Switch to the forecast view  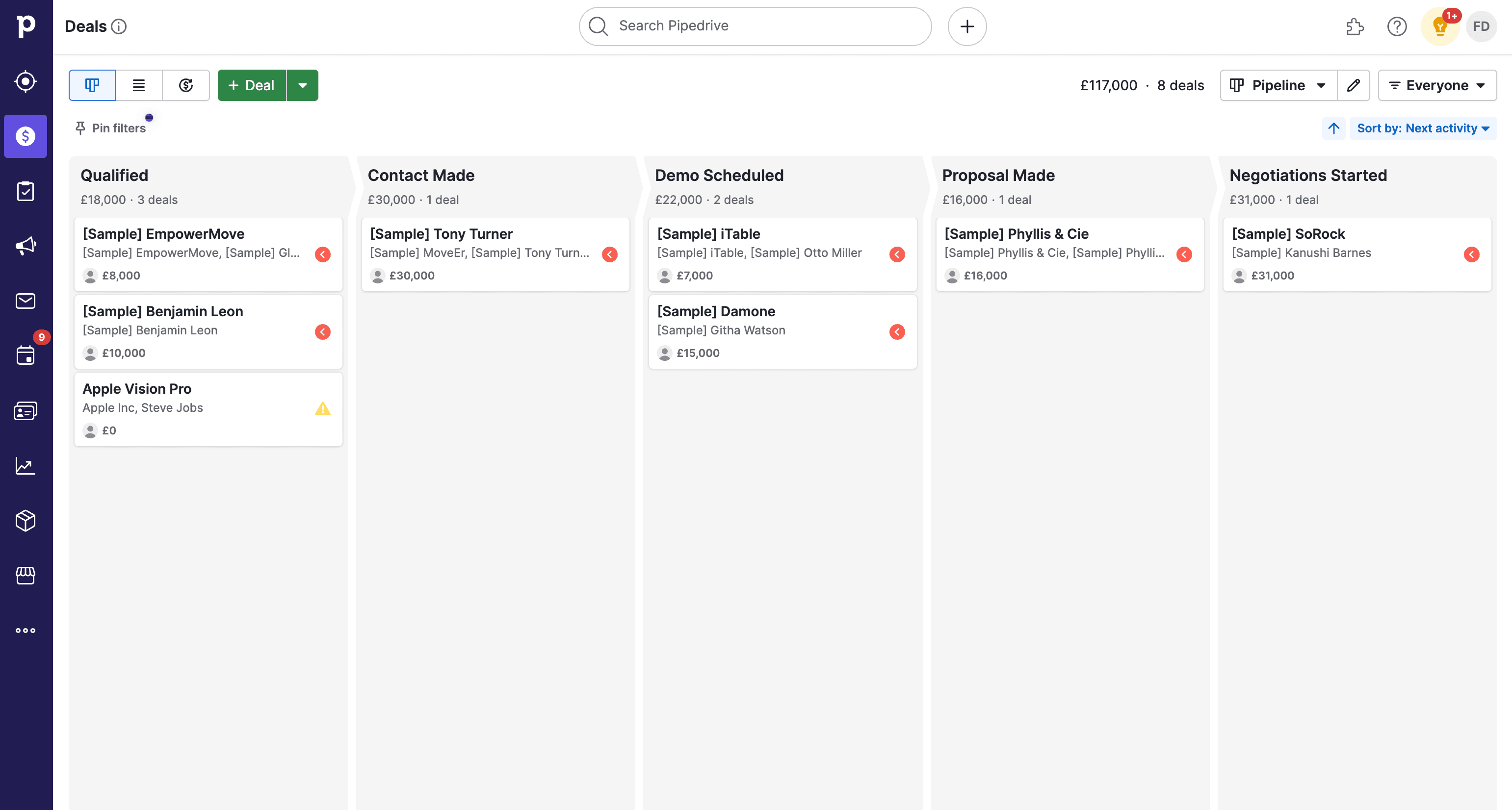[185, 85]
